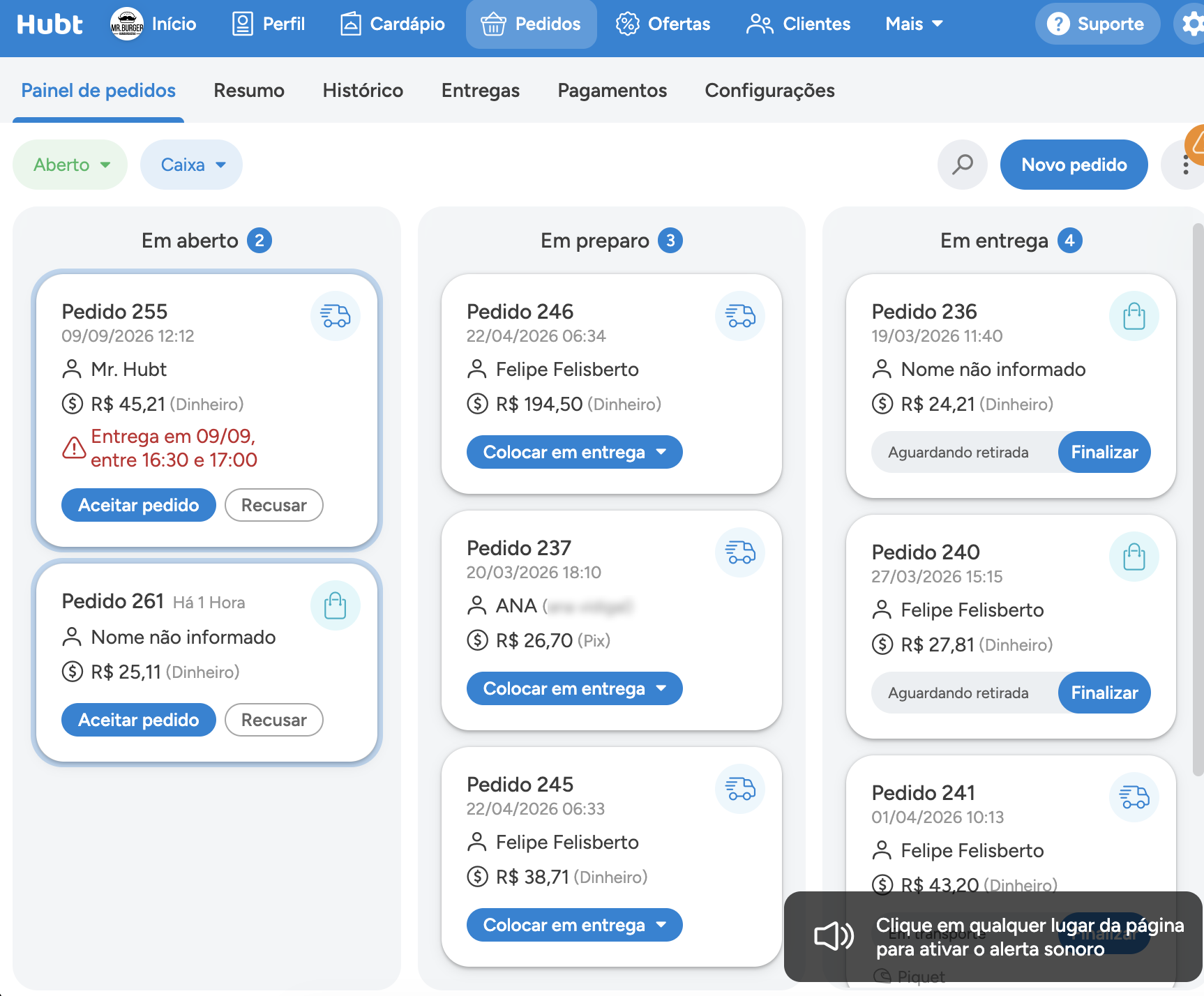
Task: Open Início via the Mr. Burger logo
Action: pos(127,24)
